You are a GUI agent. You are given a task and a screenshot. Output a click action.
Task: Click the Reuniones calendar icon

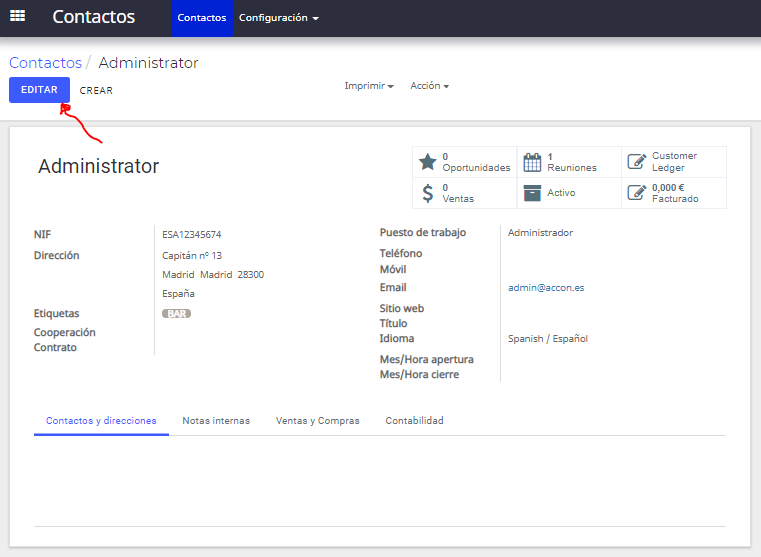coord(532,162)
